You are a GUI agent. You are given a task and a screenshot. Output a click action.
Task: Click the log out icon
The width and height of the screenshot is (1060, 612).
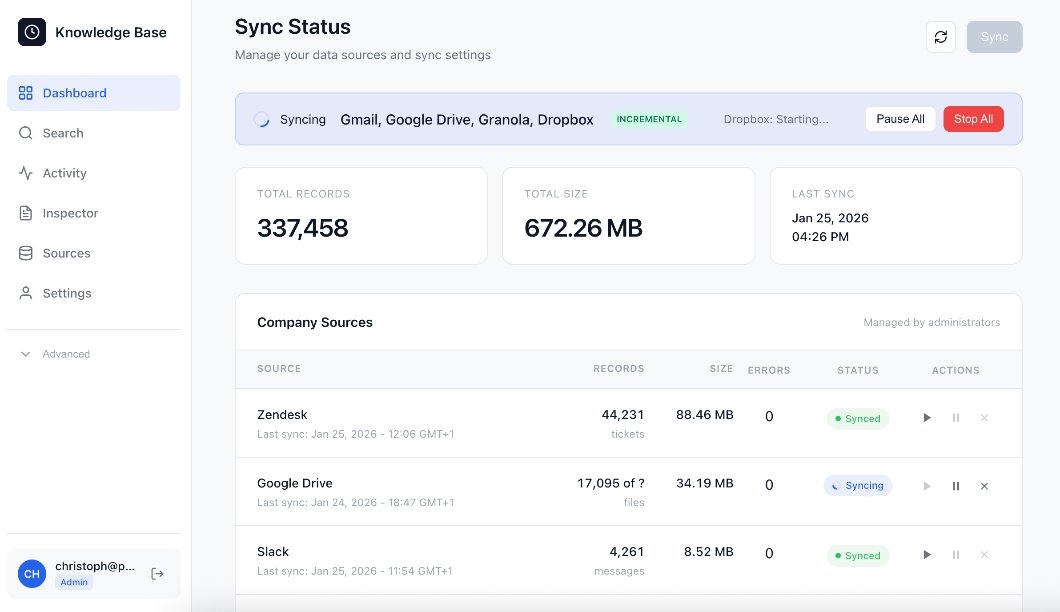click(158, 573)
